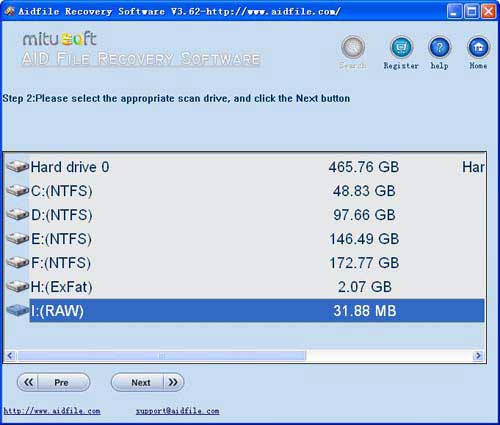Select the D:(NTFS) partition

pyautogui.click(x=245, y=215)
